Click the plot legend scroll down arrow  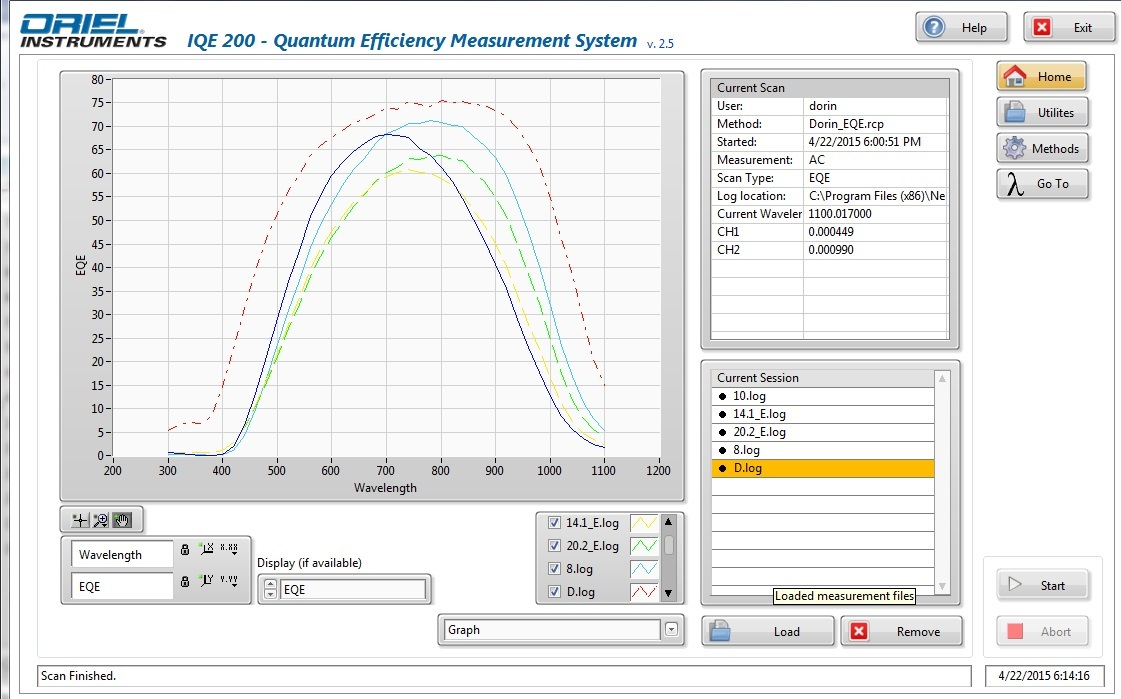(x=668, y=593)
